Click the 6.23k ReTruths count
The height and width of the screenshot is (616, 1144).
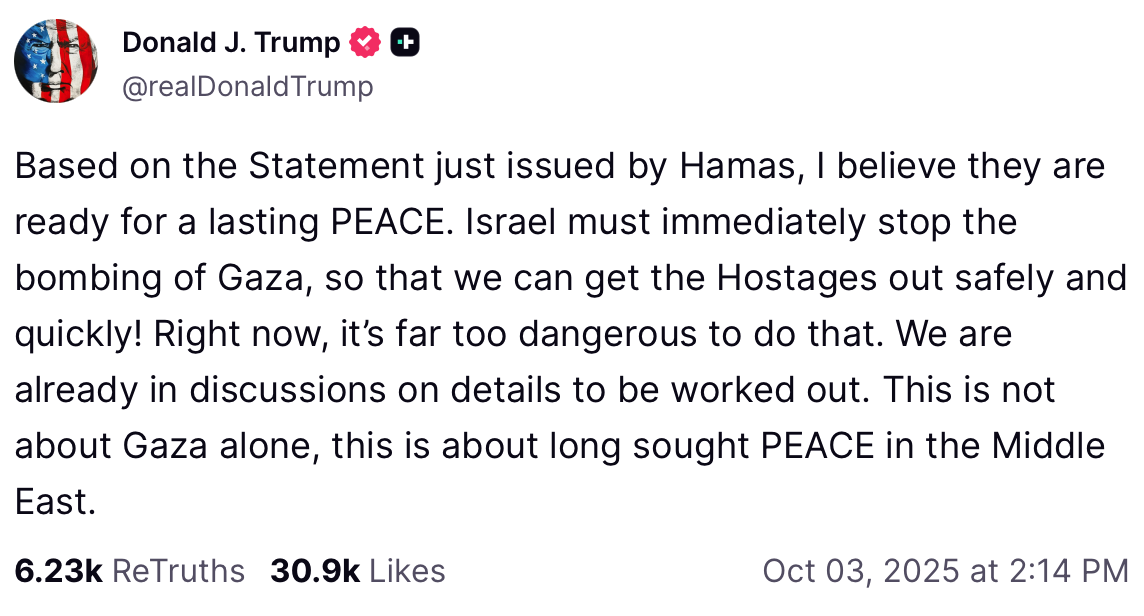point(58,571)
